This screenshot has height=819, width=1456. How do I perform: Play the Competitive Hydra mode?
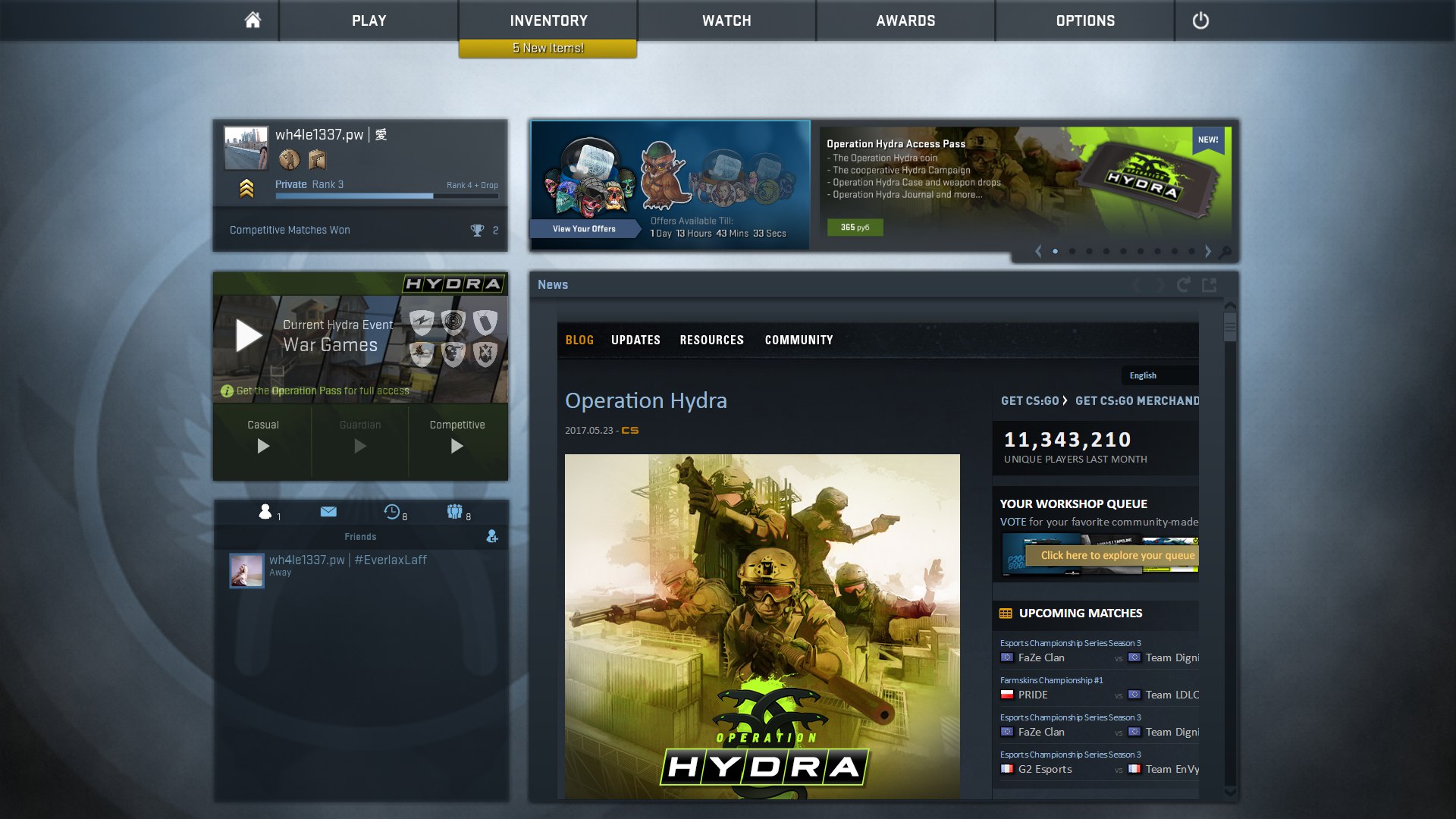click(x=457, y=446)
